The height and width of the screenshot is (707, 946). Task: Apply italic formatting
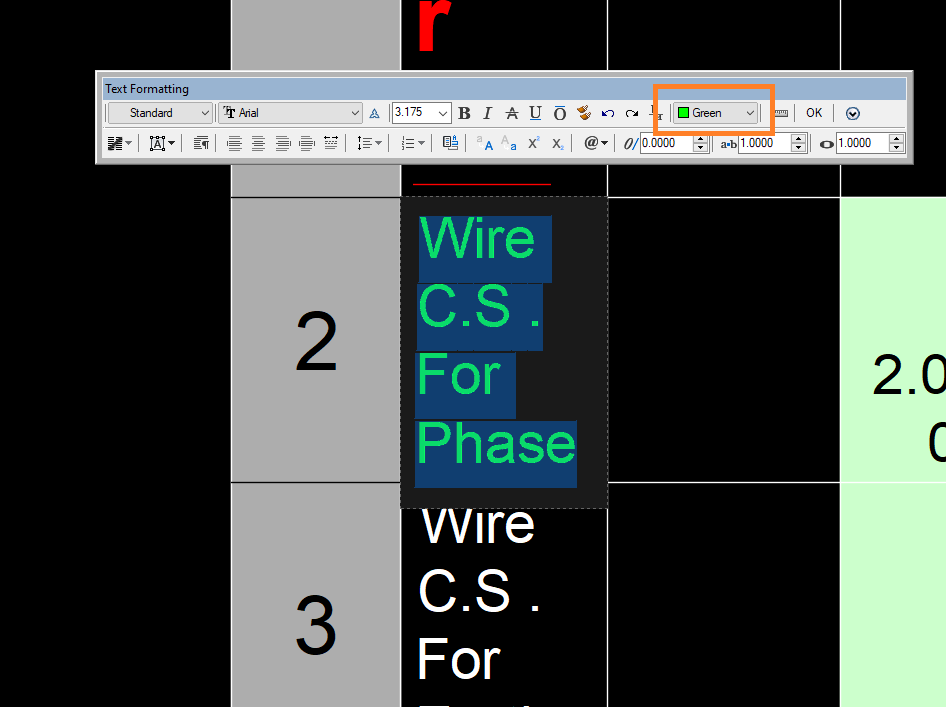(487, 113)
